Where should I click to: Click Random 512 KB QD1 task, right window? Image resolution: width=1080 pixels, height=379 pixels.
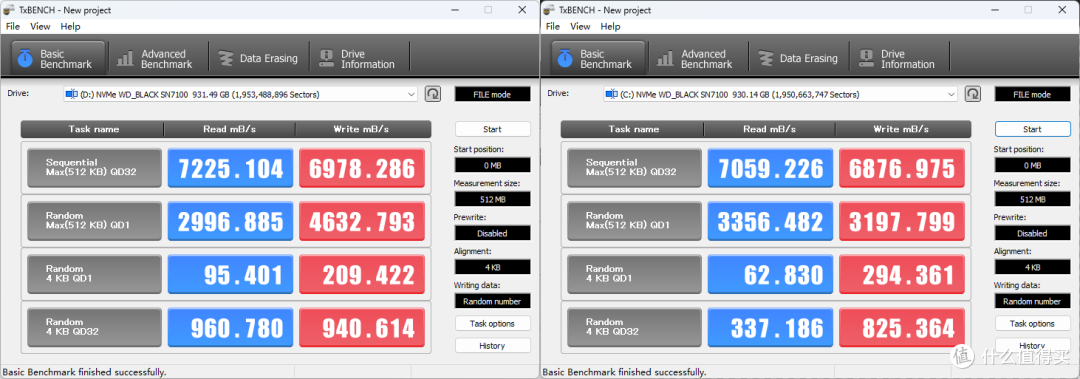[x=634, y=221]
